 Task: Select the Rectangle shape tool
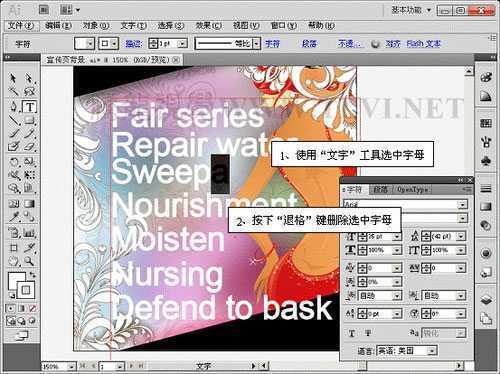click(x=29, y=120)
